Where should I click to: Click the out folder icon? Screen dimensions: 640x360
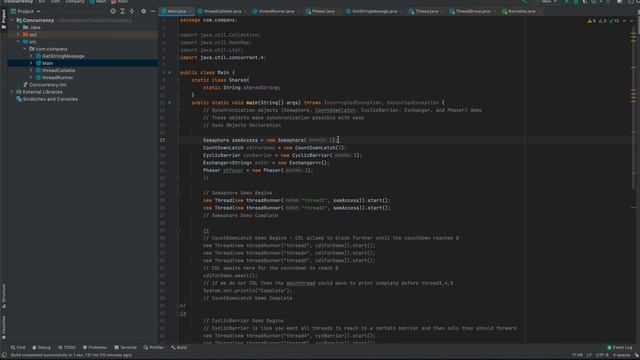(x=26, y=35)
